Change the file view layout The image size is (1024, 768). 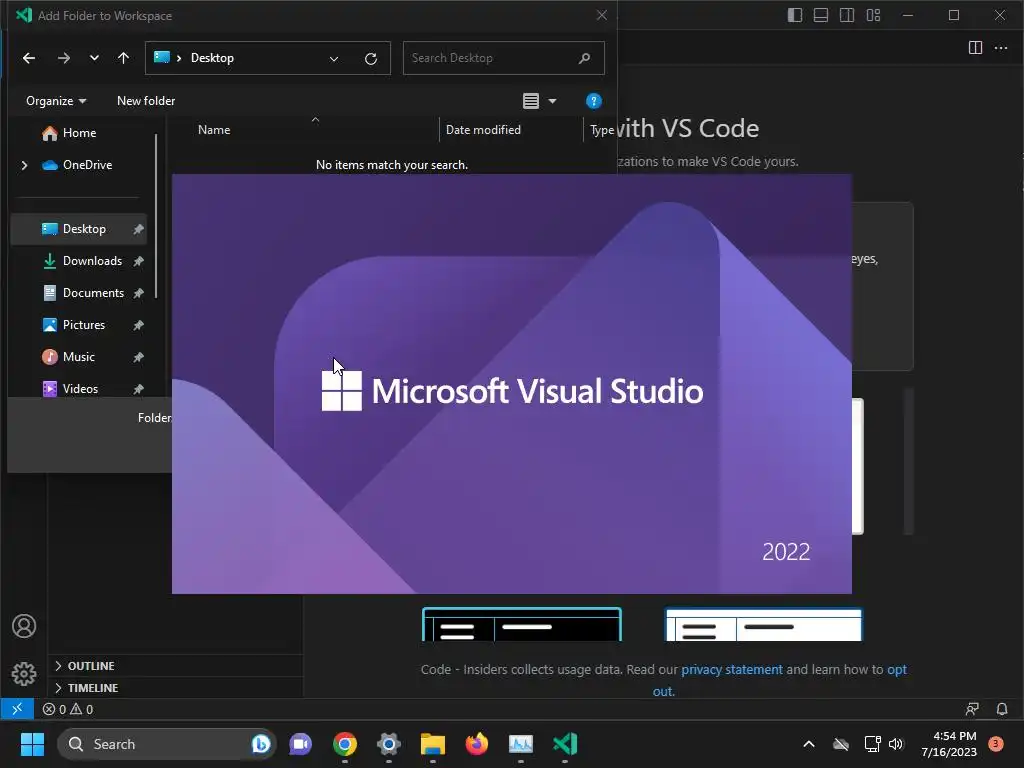point(530,101)
